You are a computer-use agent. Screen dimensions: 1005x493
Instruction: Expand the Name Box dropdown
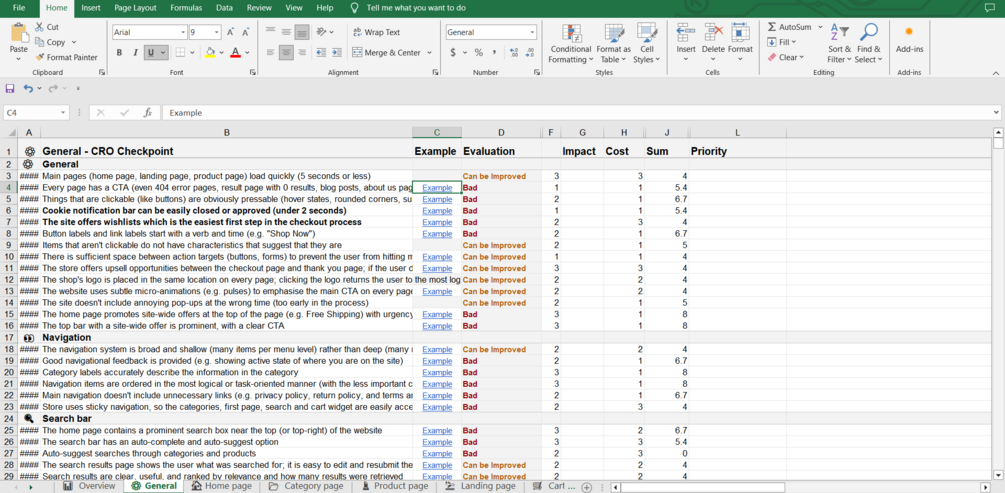[x=63, y=113]
